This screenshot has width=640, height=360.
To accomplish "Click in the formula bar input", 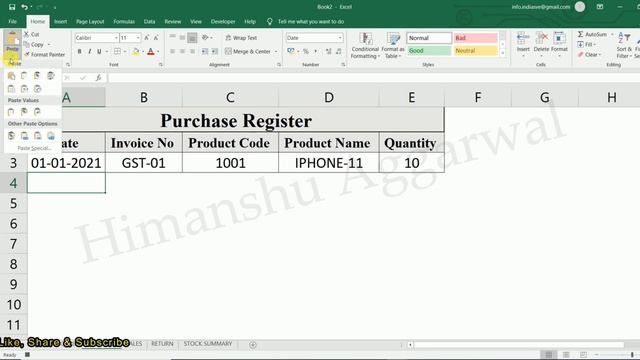I will pyautogui.click(x=373, y=78).
